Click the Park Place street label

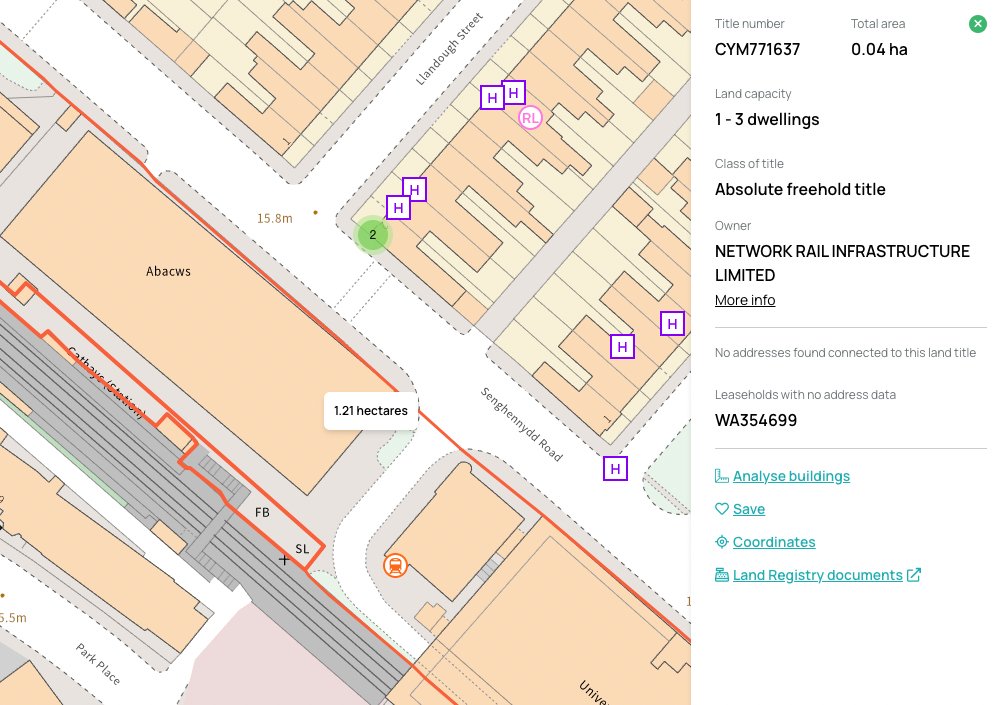(x=98, y=664)
